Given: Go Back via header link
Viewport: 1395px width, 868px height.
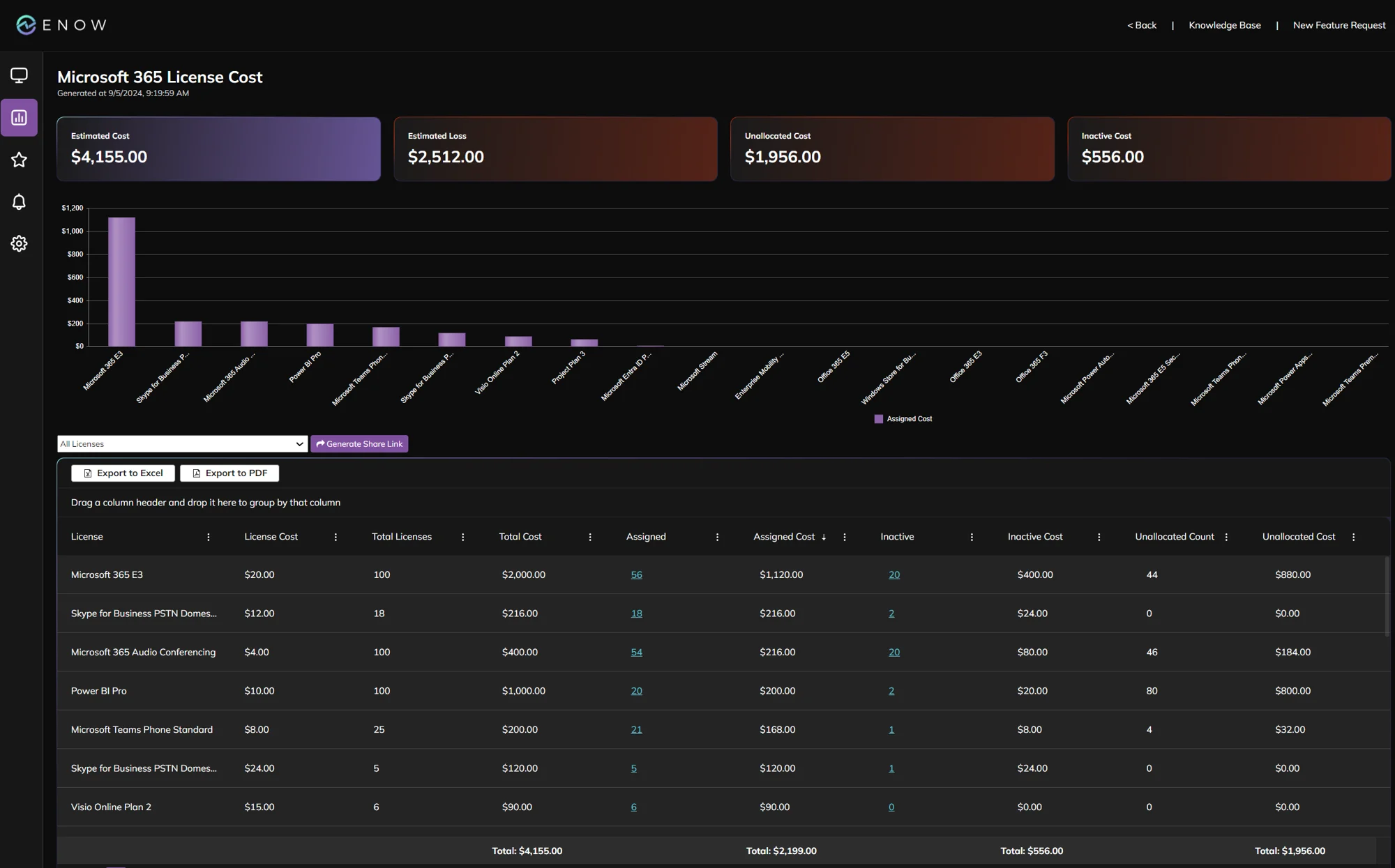Looking at the screenshot, I should click(1142, 25).
